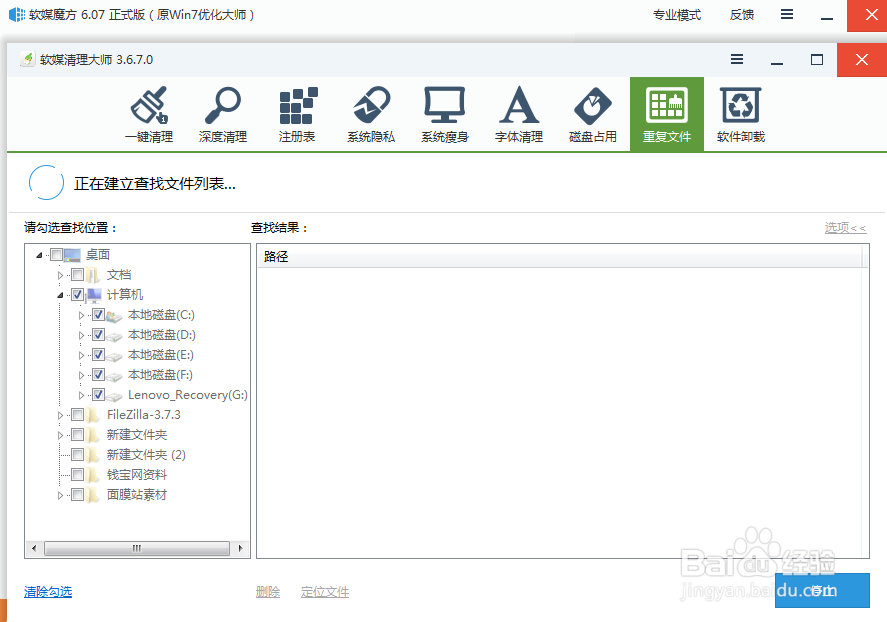
Task: Click the horizontal scrollbar under the folder tree
Action: tap(137, 548)
